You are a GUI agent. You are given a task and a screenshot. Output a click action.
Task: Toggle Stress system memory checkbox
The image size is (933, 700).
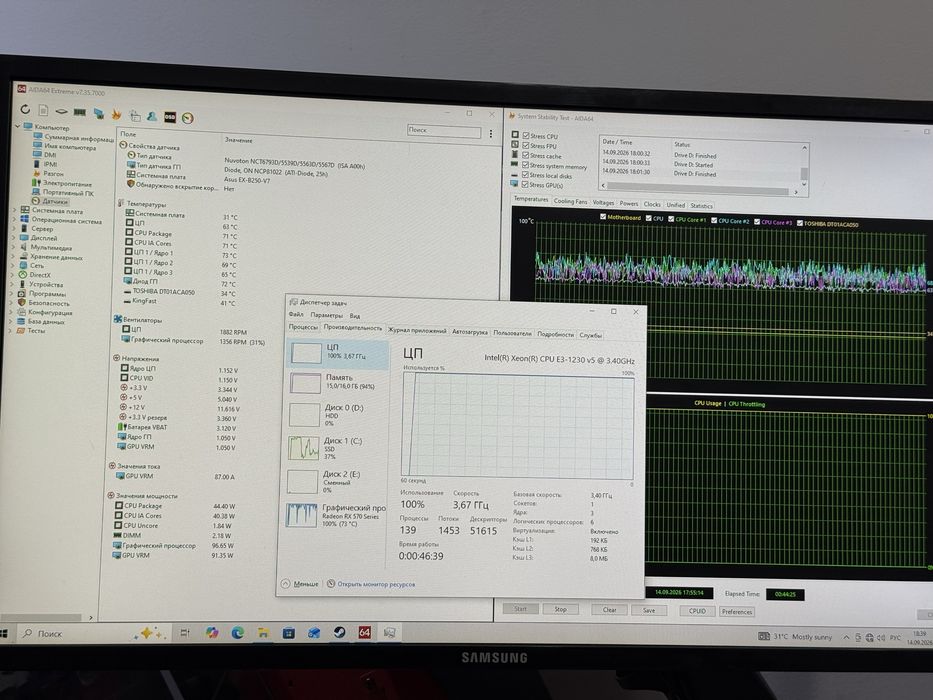pyautogui.click(x=525, y=165)
